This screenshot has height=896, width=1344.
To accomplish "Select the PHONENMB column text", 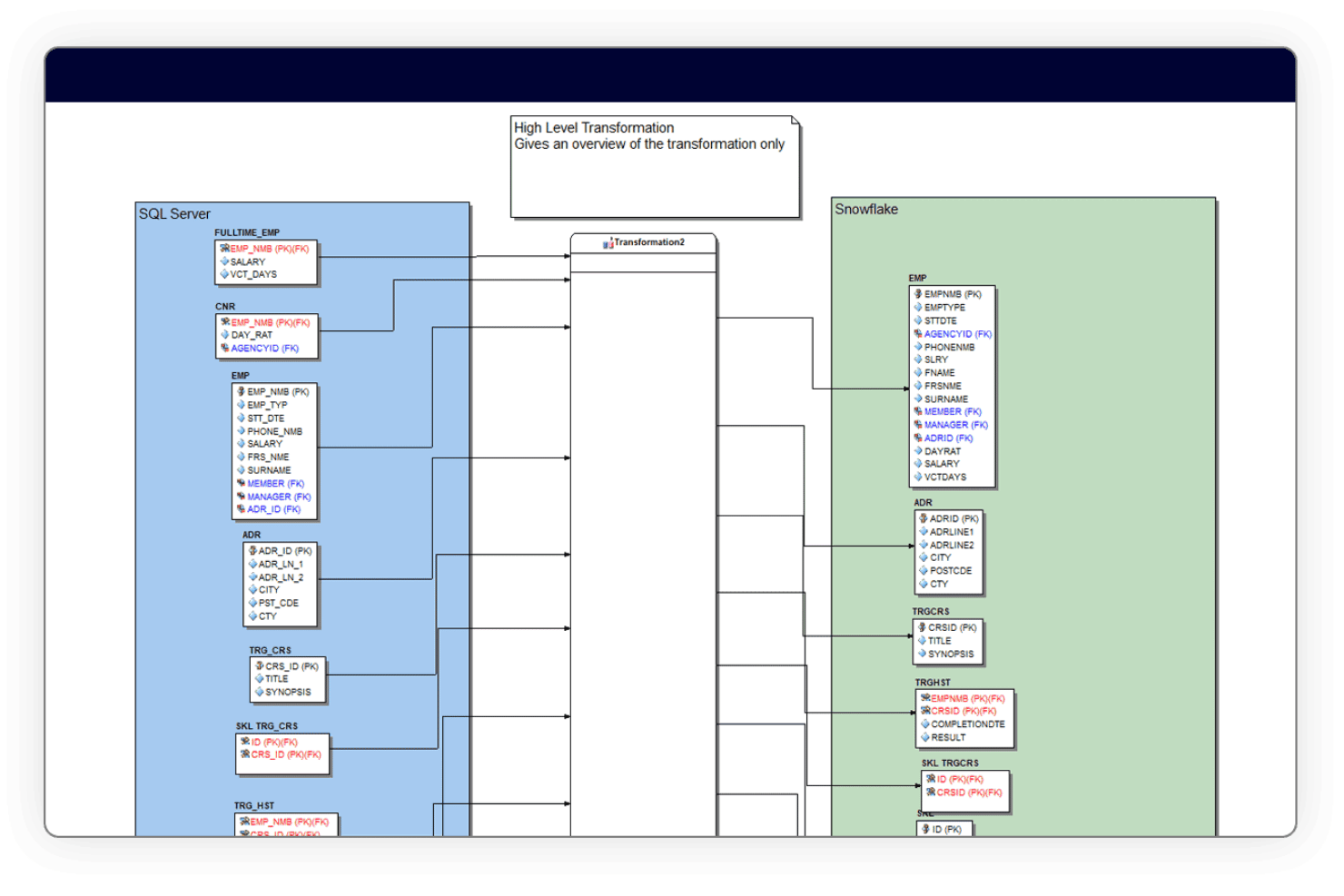I will [x=949, y=347].
